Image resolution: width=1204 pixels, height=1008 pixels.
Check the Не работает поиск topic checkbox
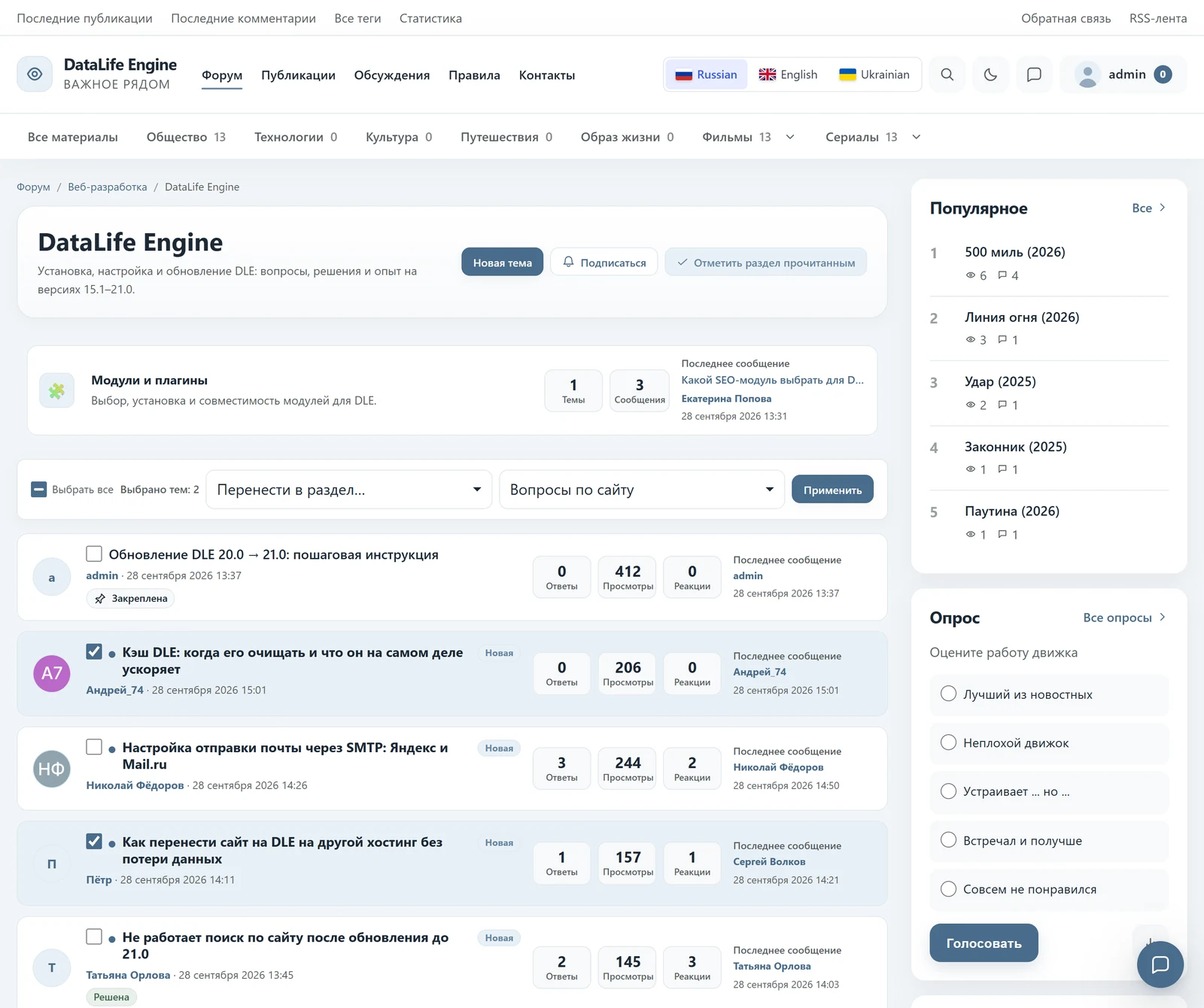pos(94,937)
